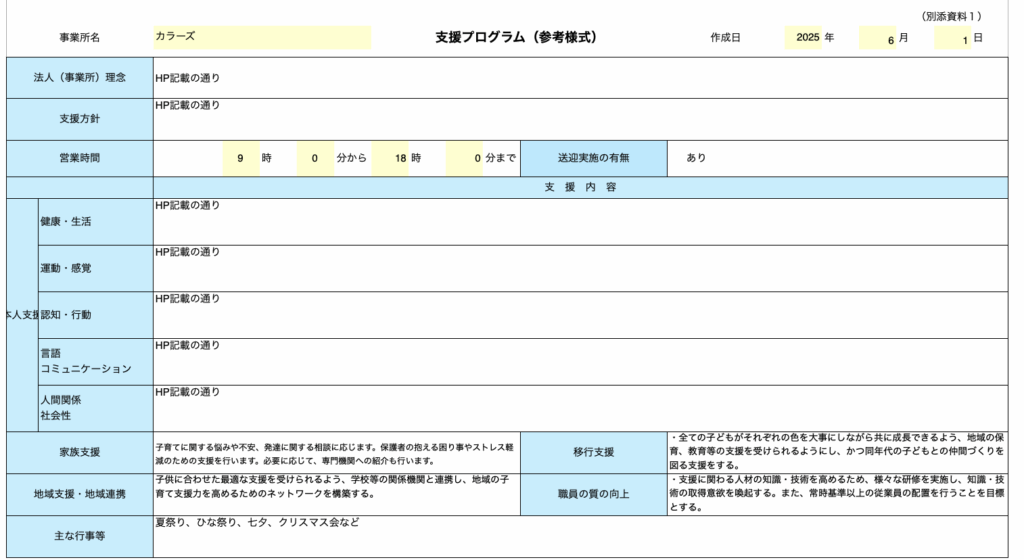
Task: Select the opening hour field showing 9
Action: coord(240,158)
